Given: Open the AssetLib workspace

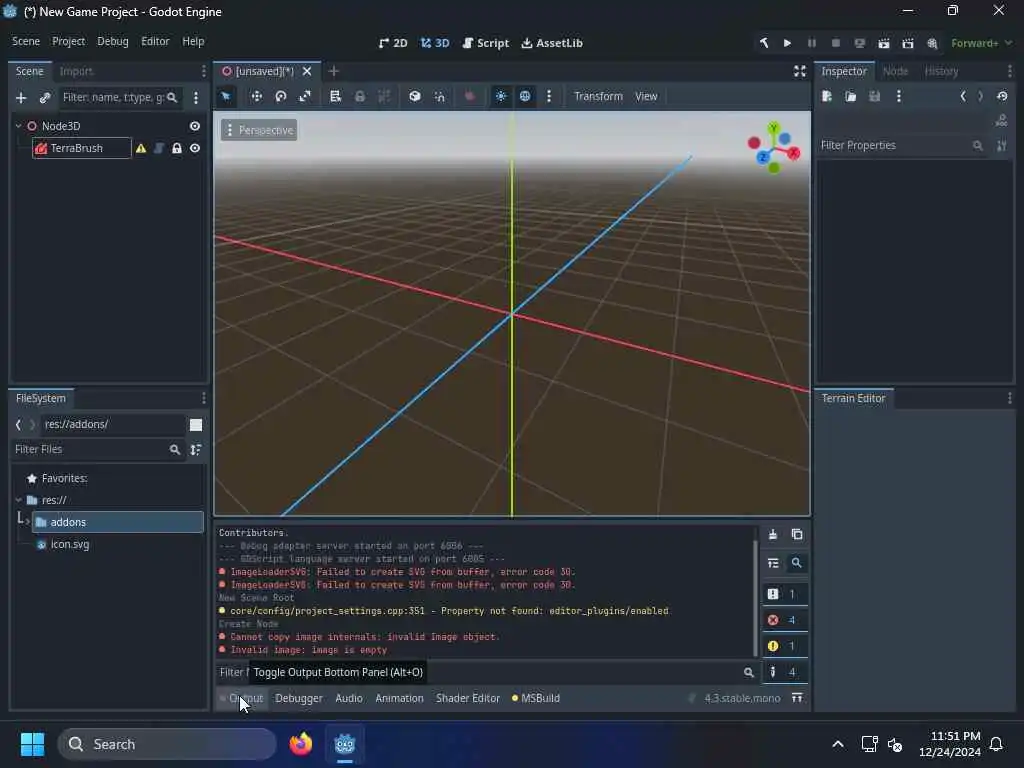Looking at the screenshot, I should [552, 43].
